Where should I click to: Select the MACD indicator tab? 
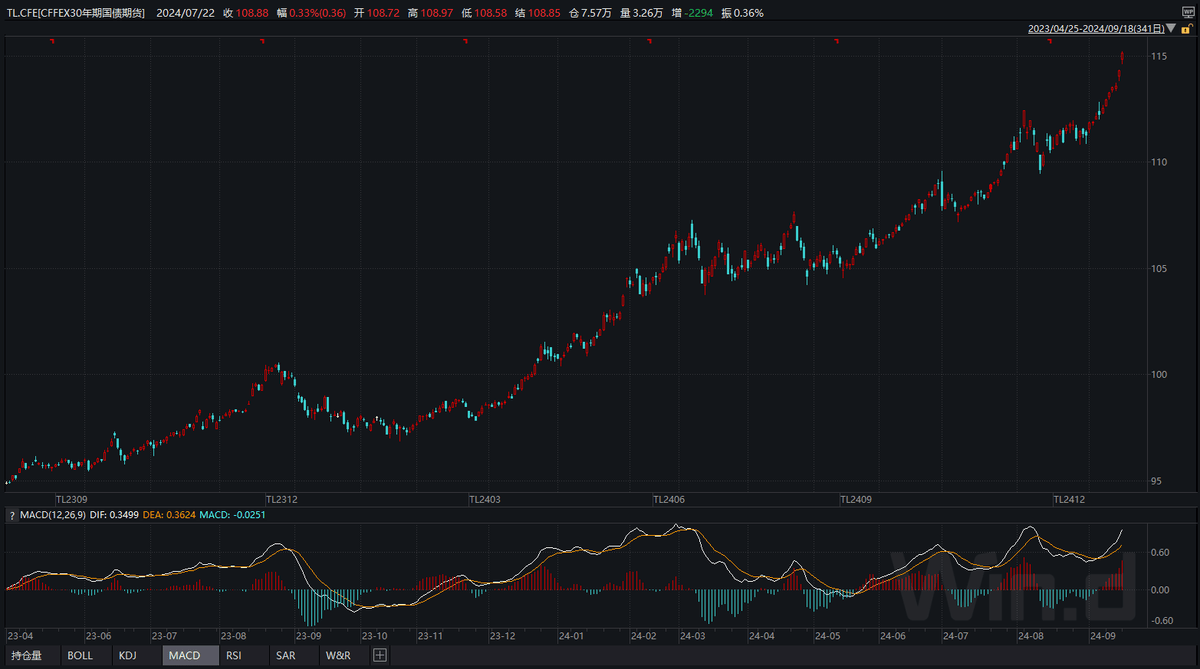tap(184, 656)
